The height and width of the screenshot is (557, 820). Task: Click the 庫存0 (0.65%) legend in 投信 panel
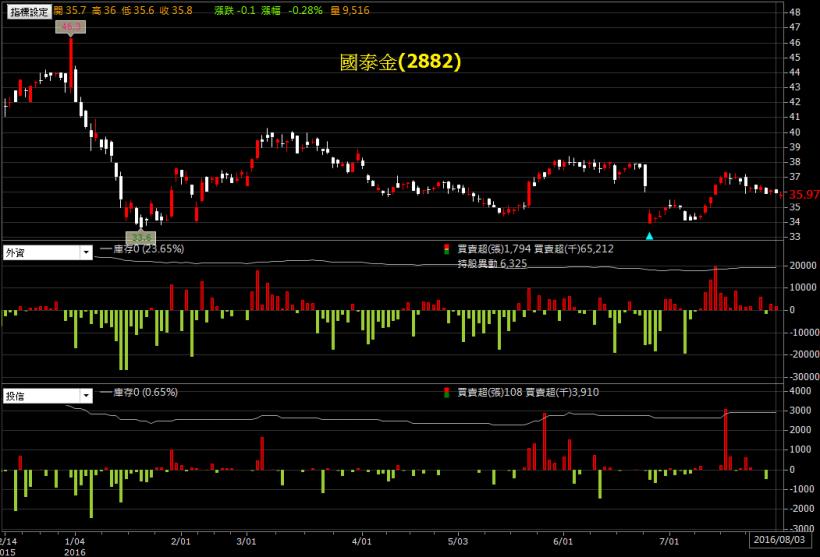click(x=139, y=392)
